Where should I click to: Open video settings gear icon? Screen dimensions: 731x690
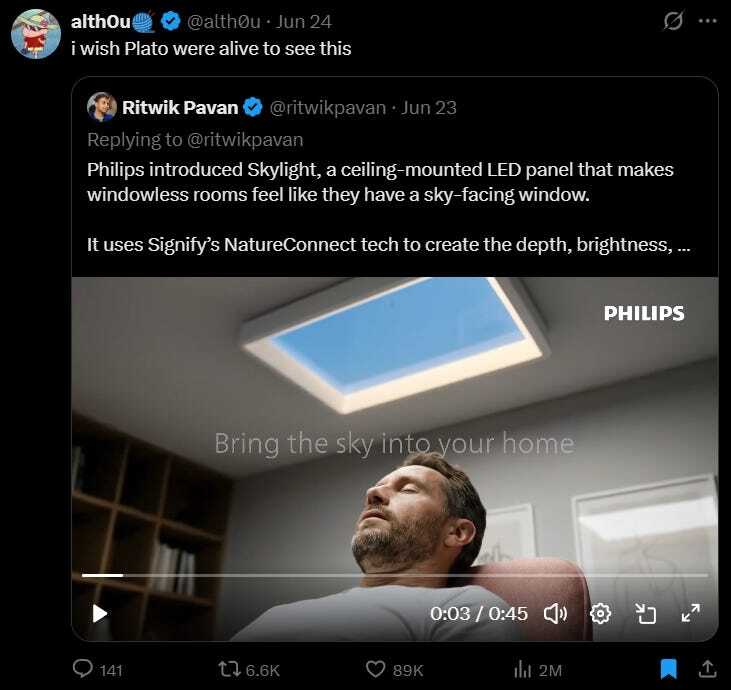click(x=600, y=614)
